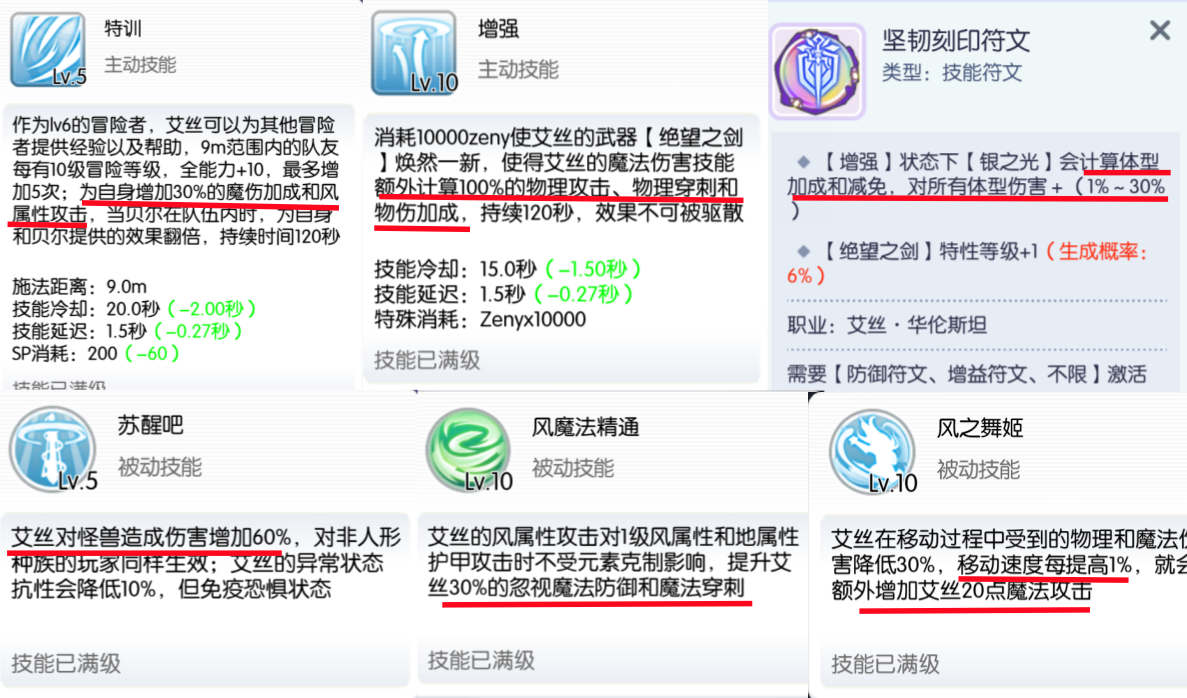Image resolution: width=1187 pixels, height=698 pixels.
Task: Close the 坚韧刻印符文 rune panel
Action: 1159,30
